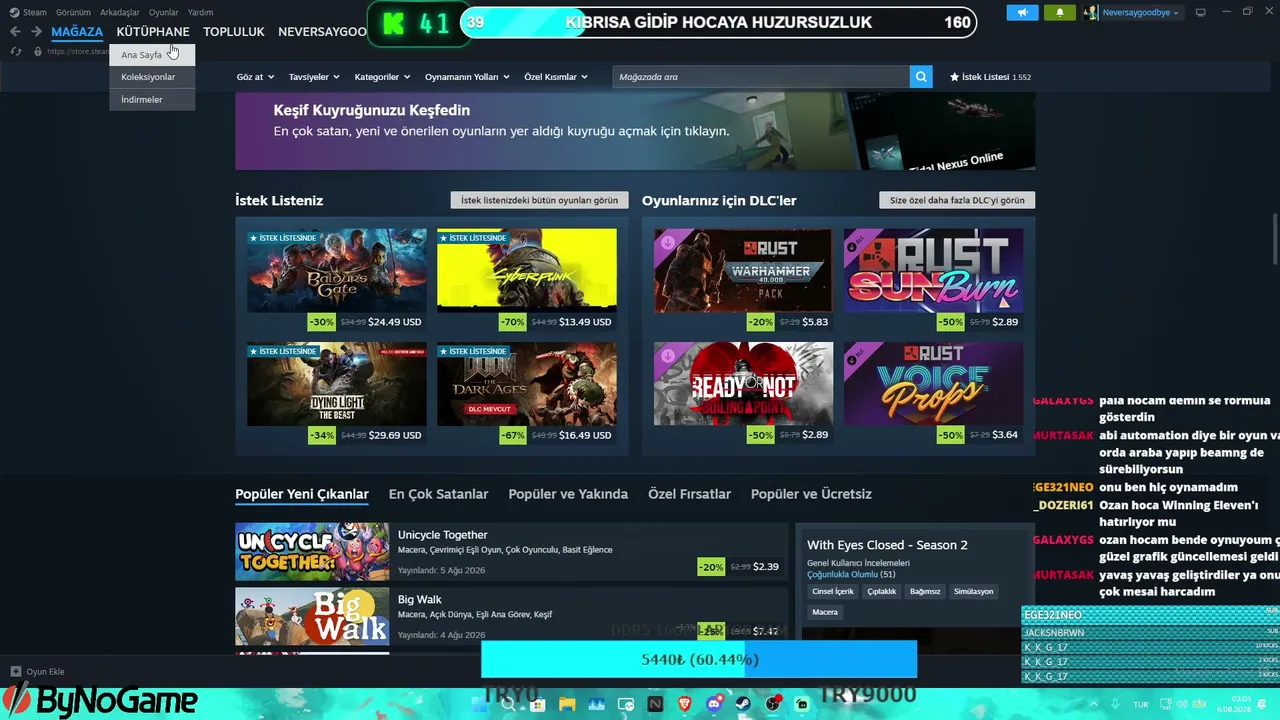Screen dimensions: 1280x720
Task: Open the announcements megaphone button
Action: 1022,12
